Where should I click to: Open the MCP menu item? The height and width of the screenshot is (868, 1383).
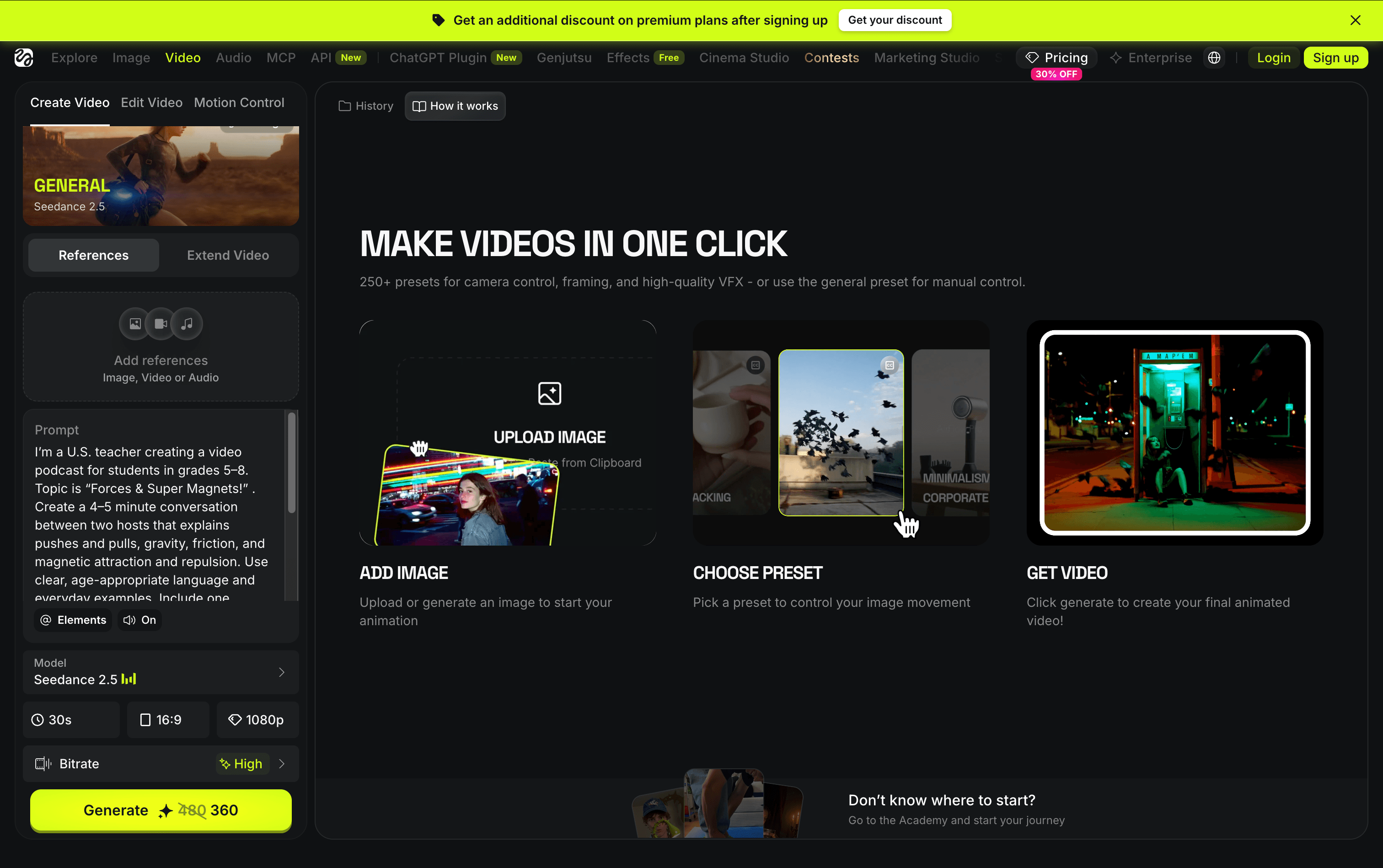(281, 58)
